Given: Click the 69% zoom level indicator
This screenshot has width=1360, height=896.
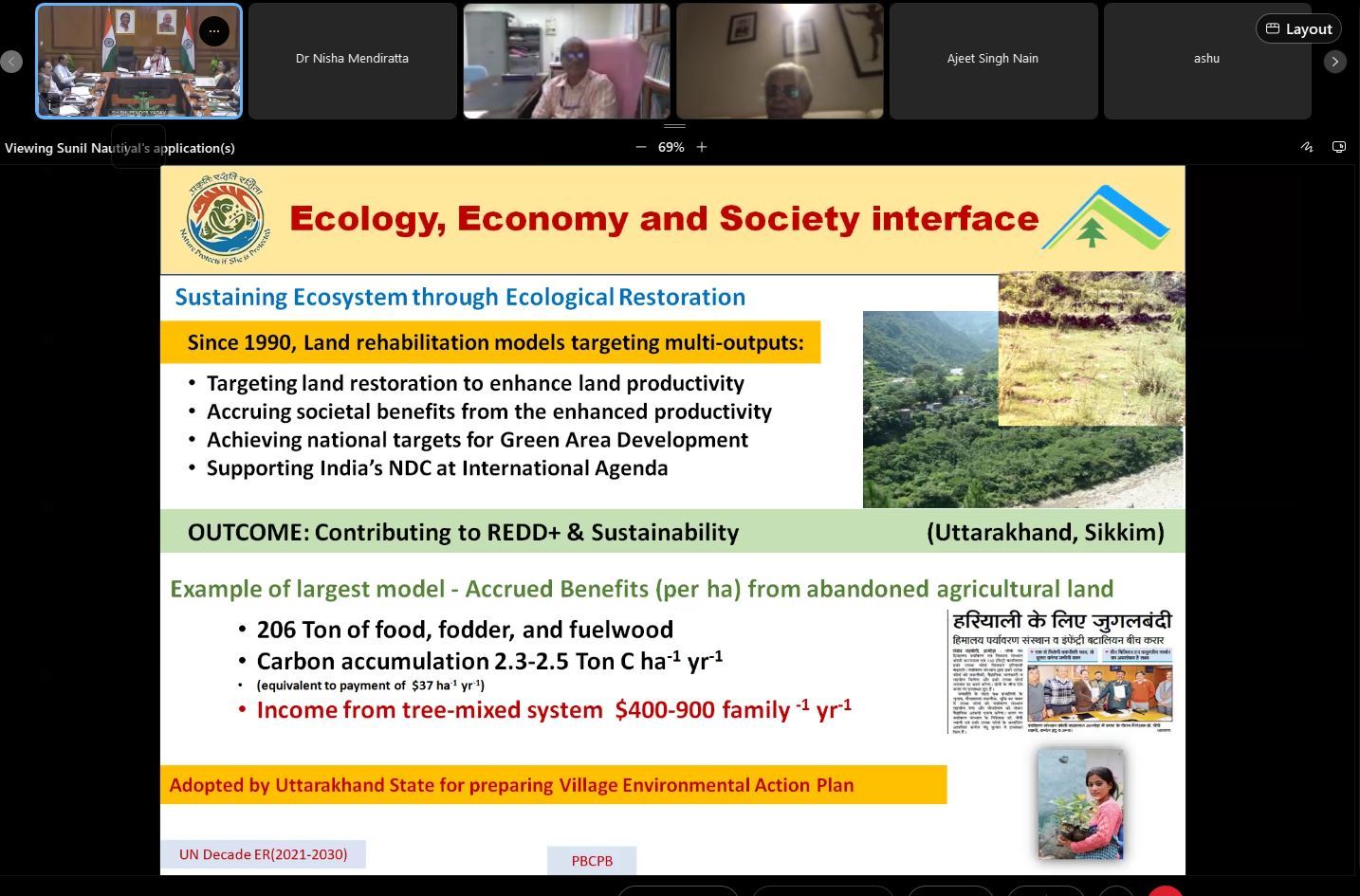Looking at the screenshot, I should click(x=671, y=147).
